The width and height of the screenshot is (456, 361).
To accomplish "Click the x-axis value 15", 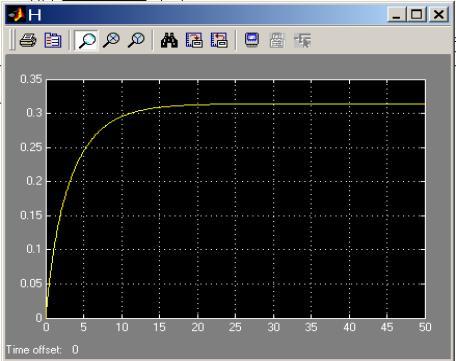I will click(159, 327).
